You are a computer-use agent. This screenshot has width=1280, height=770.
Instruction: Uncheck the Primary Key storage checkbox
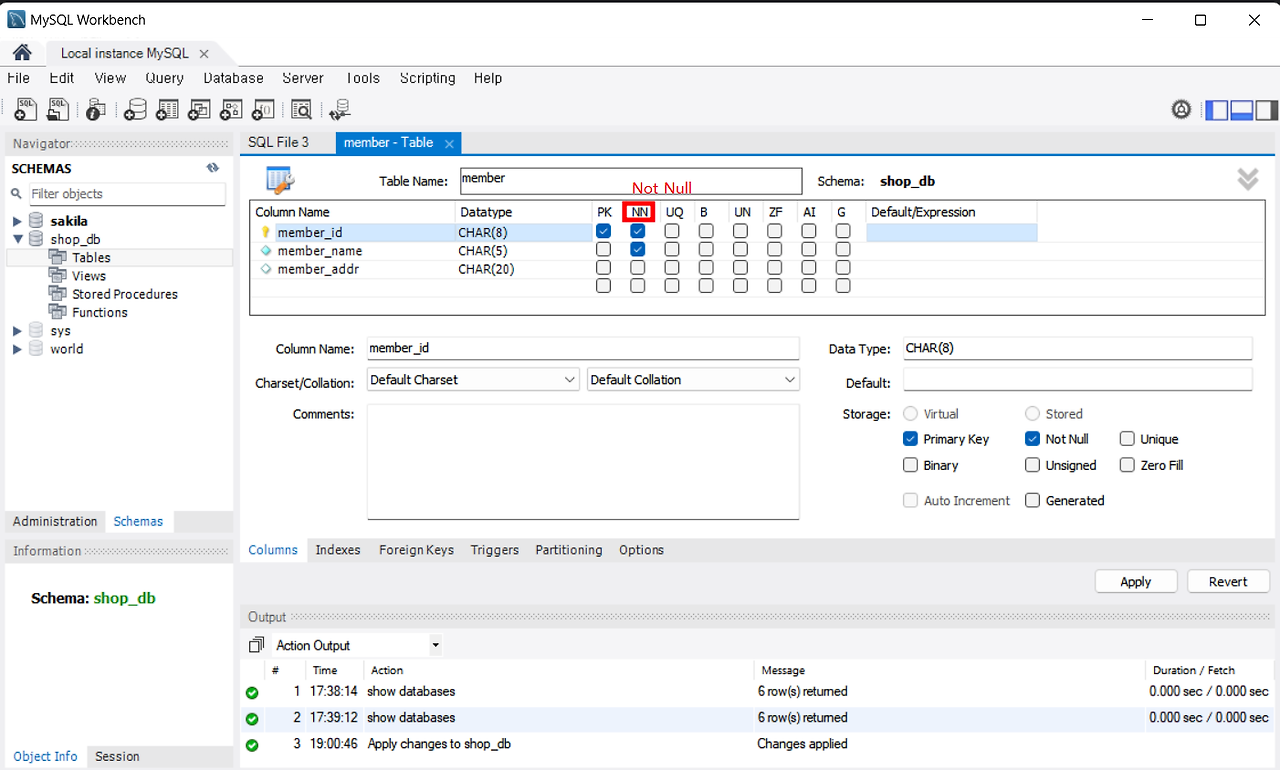910,439
